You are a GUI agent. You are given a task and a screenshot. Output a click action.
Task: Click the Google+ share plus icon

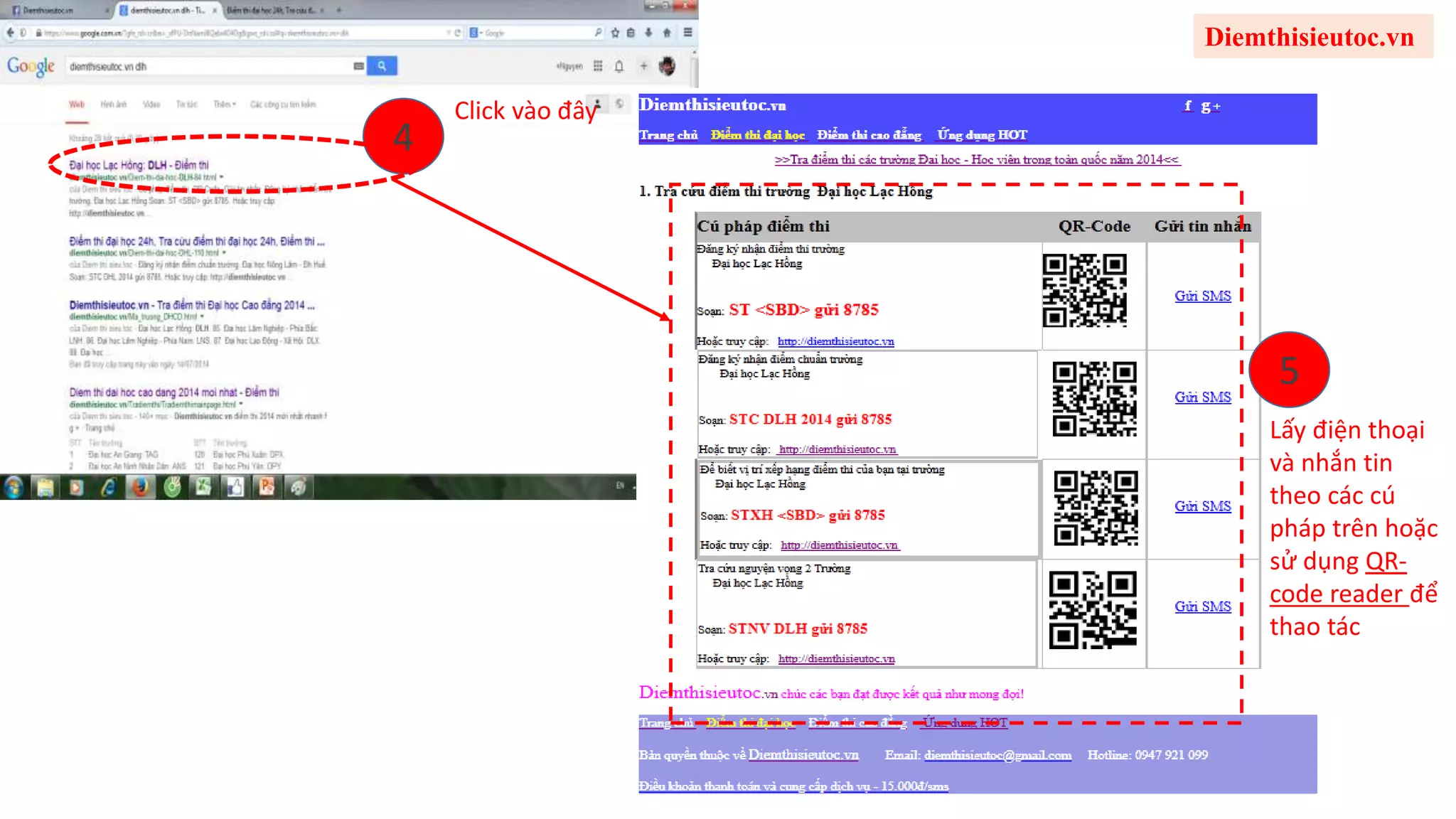643,66
